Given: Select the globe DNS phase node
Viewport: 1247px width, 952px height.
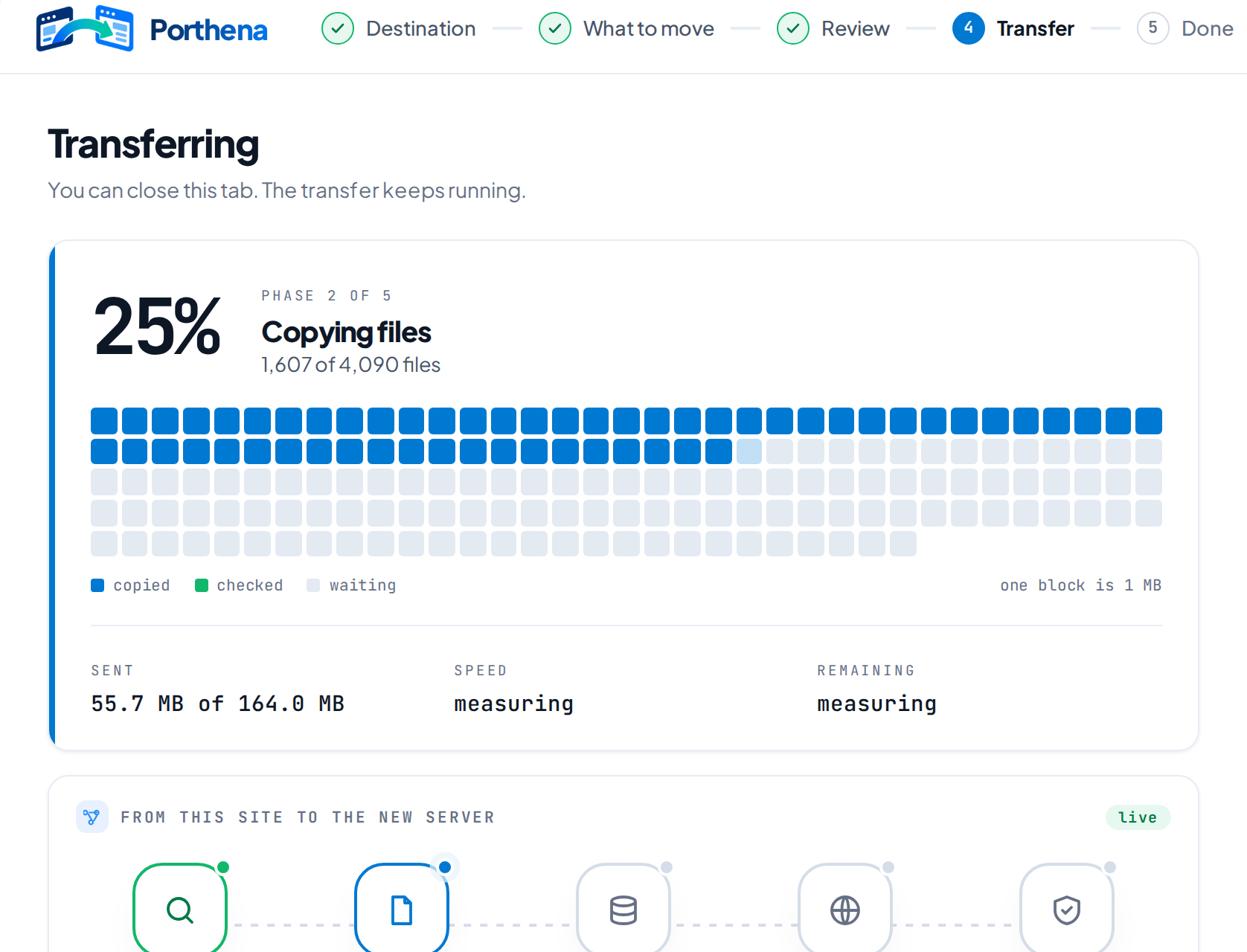Looking at the screenshot, I should click(x=845, y=909).
